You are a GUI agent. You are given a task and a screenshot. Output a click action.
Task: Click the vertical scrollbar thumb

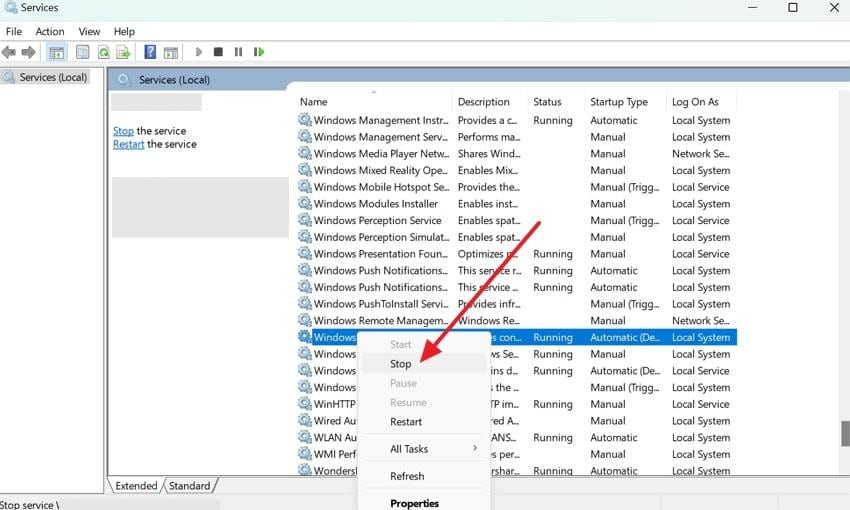[x=845, y=434]
